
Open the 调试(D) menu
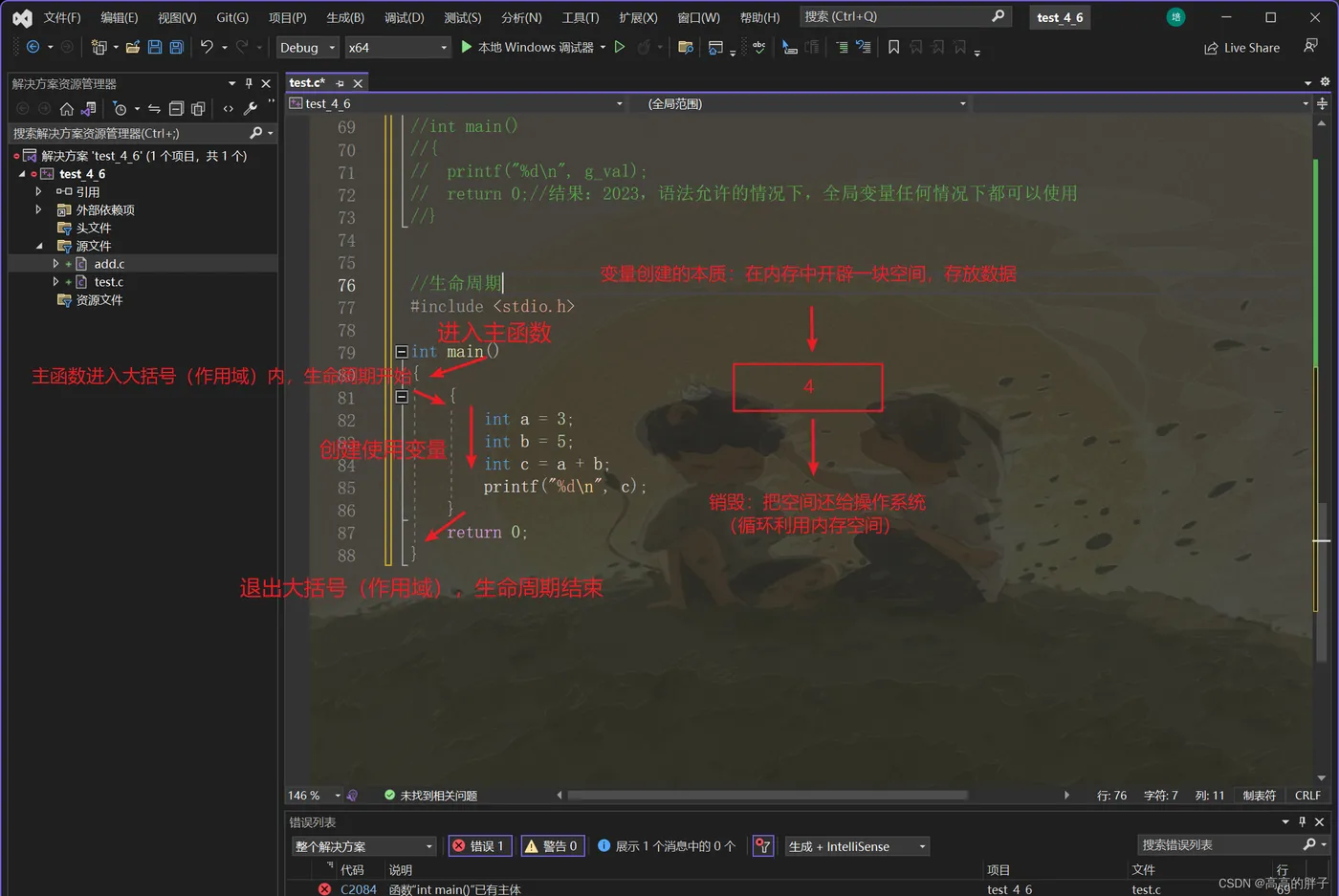pyautogui.click(x=404, y=17)
